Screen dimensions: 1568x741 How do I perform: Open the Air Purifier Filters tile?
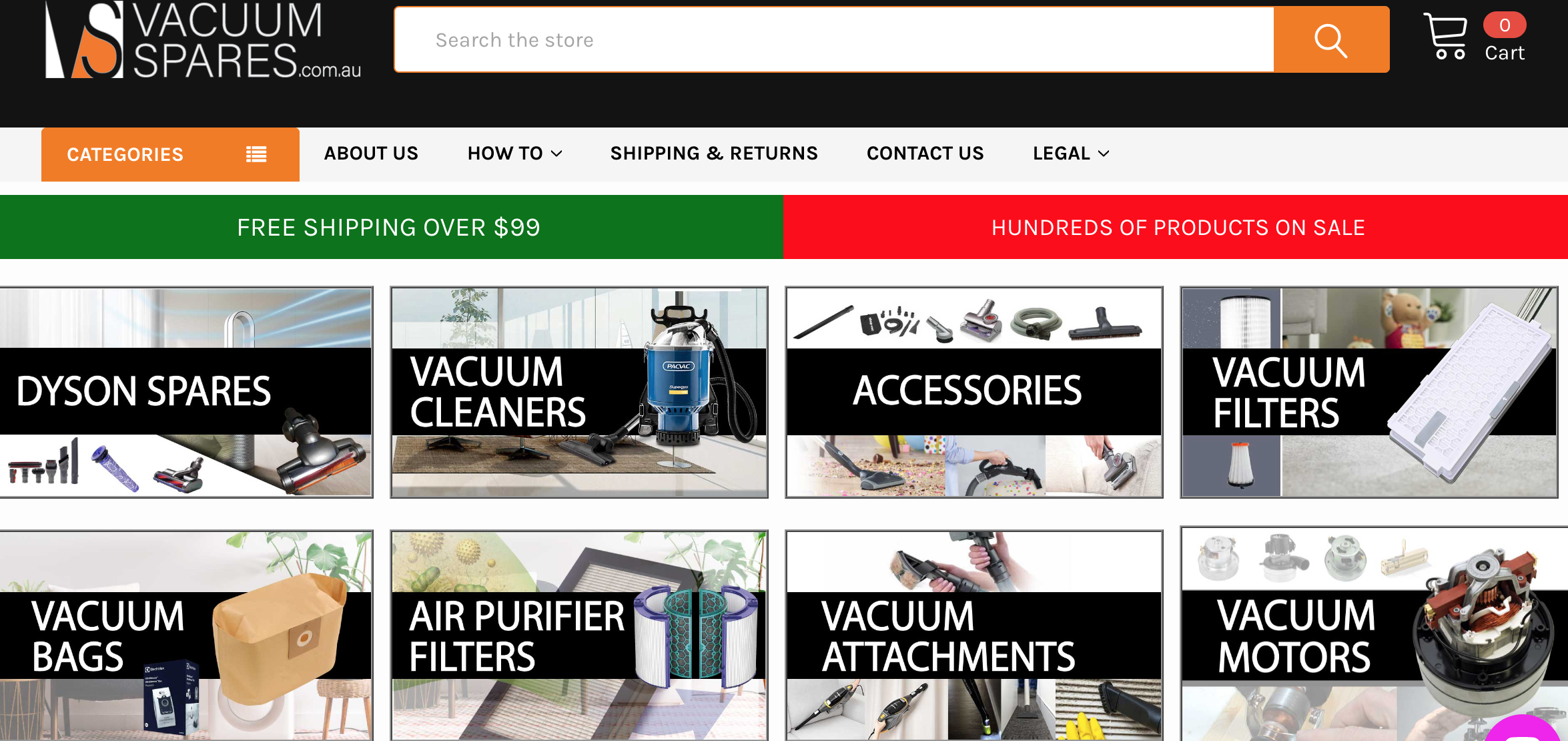point(579,636)
